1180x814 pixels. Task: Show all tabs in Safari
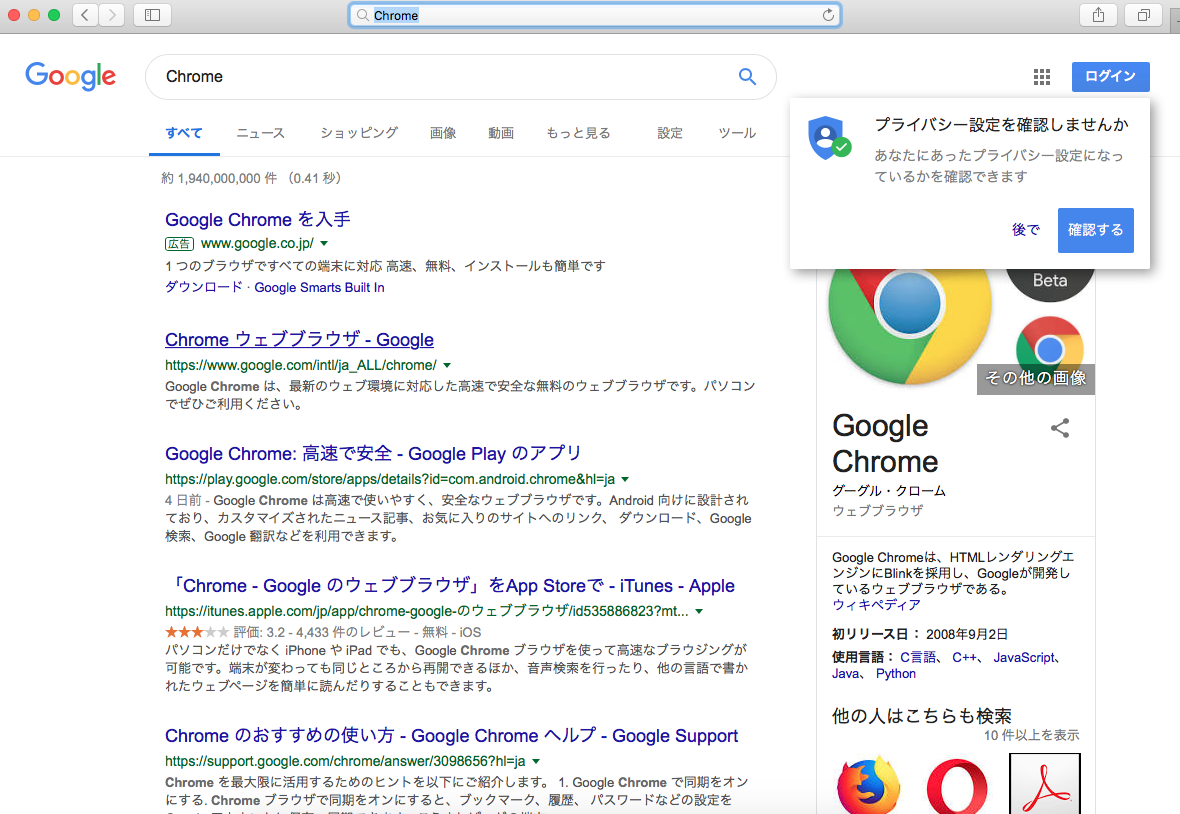(x=1143, y=15)
